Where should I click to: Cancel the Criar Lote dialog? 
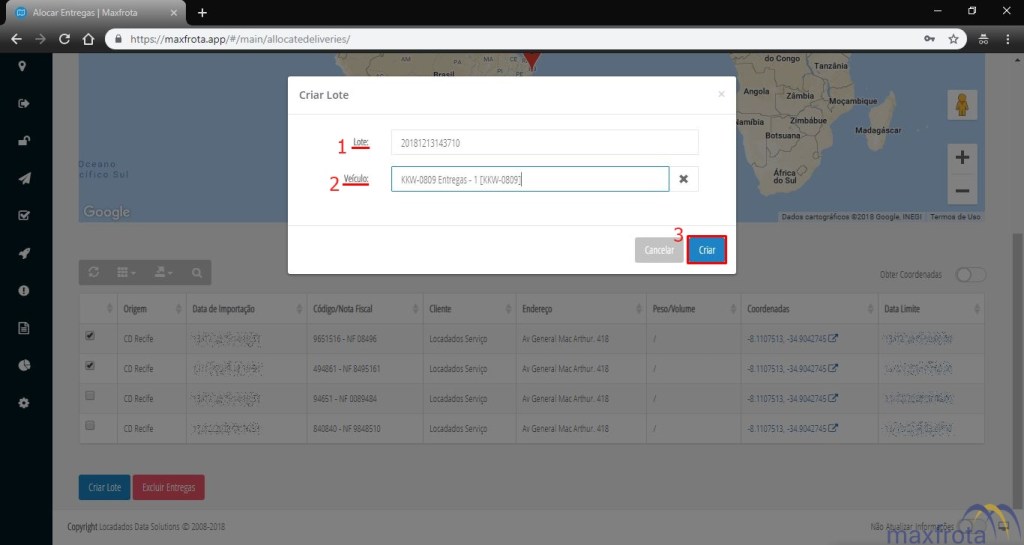pos(658,250)
